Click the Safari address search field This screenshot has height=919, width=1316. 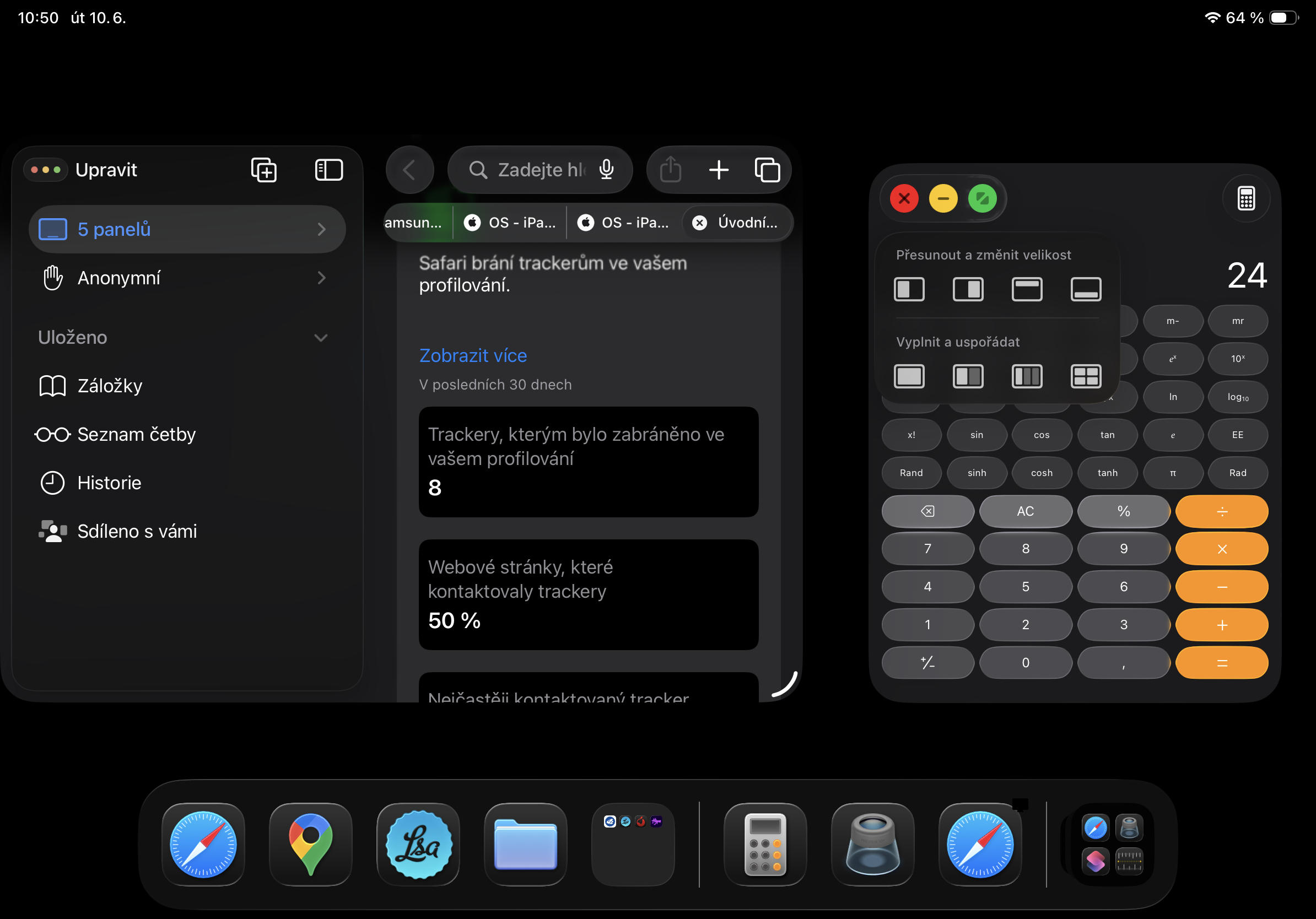[533, 170]
